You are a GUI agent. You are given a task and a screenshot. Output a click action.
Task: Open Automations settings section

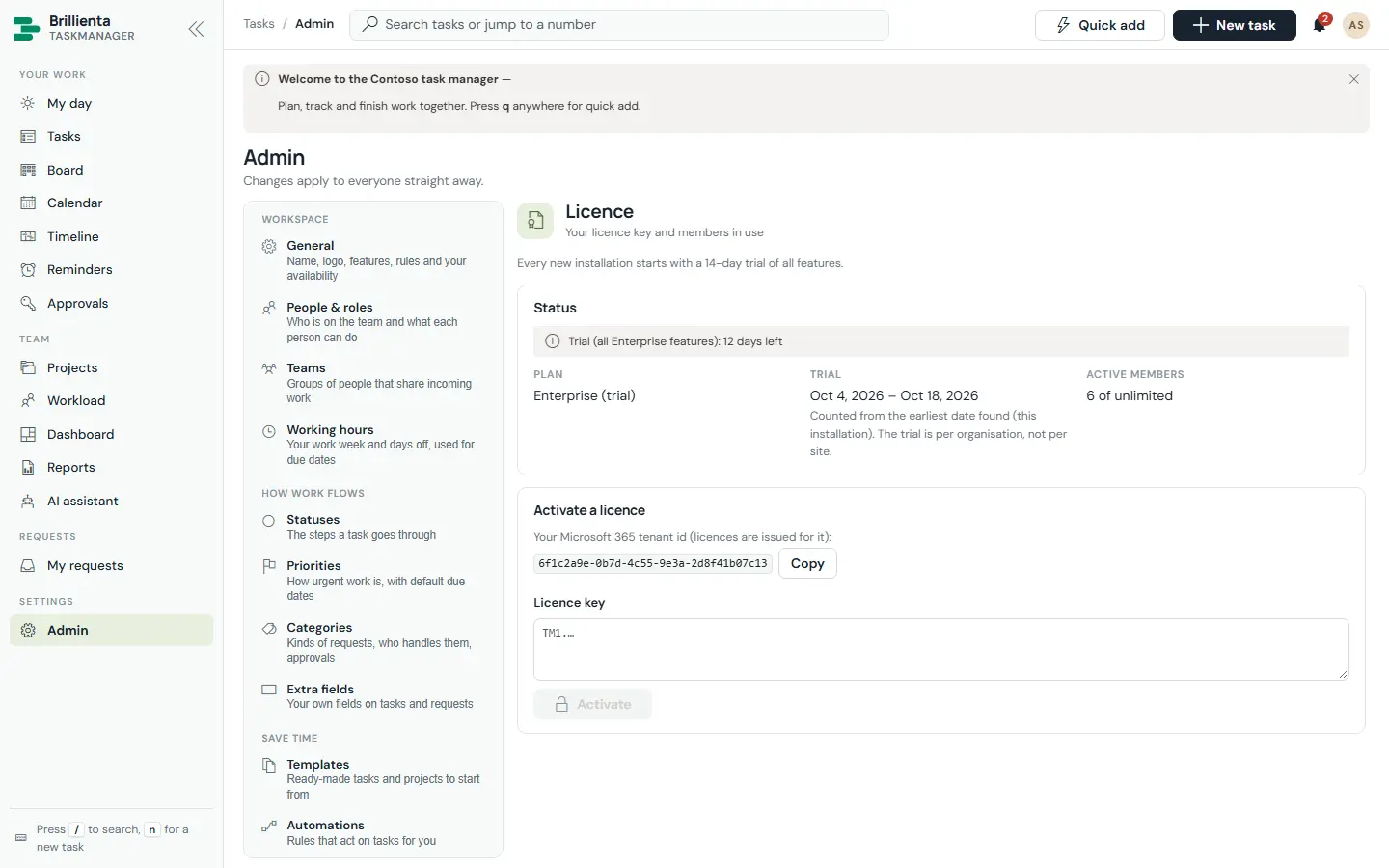pyautogui.click(x=373, y=832)
